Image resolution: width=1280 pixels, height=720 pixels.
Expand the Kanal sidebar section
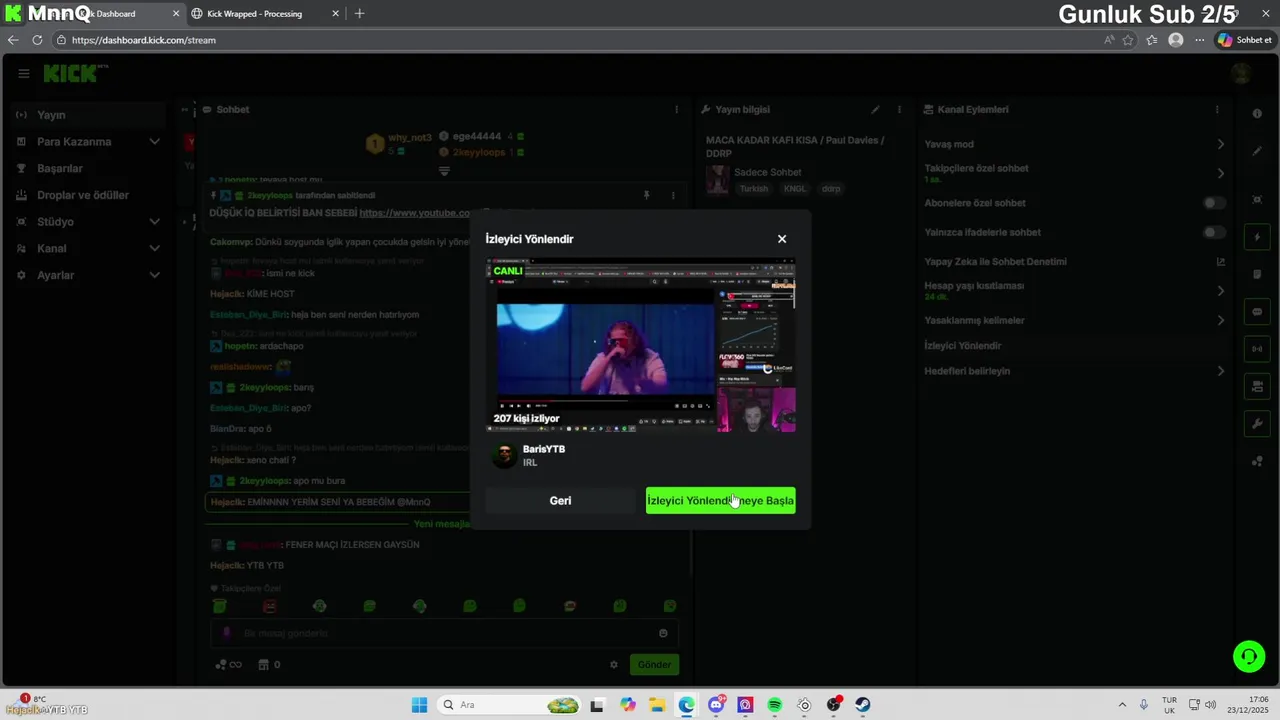click(x=88, y=248)
